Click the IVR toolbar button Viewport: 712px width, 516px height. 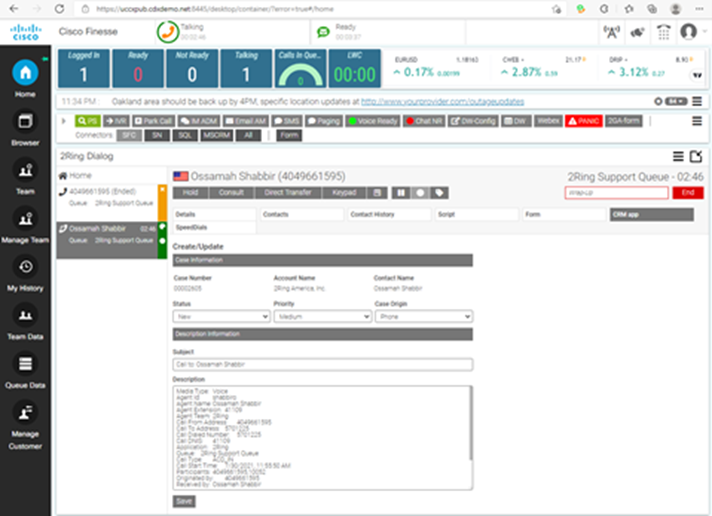tap(117, 121)
